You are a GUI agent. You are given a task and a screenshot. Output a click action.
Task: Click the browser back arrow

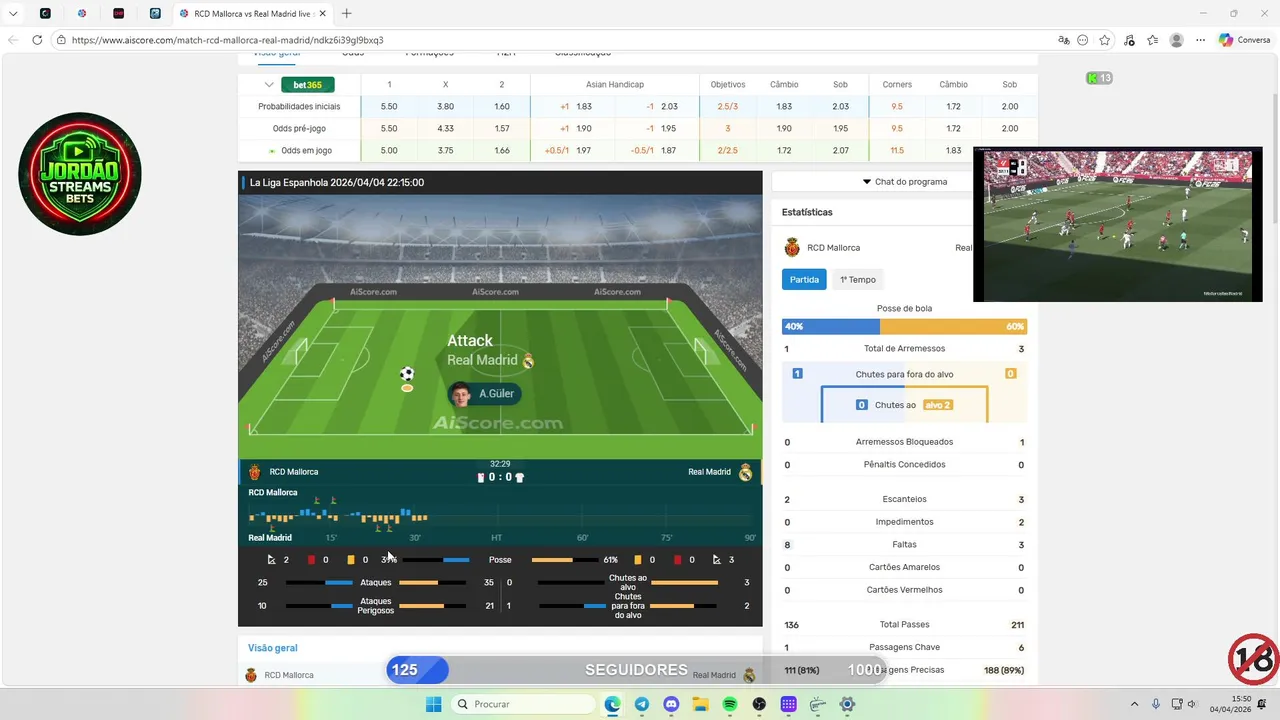click(x=13, y=40)
